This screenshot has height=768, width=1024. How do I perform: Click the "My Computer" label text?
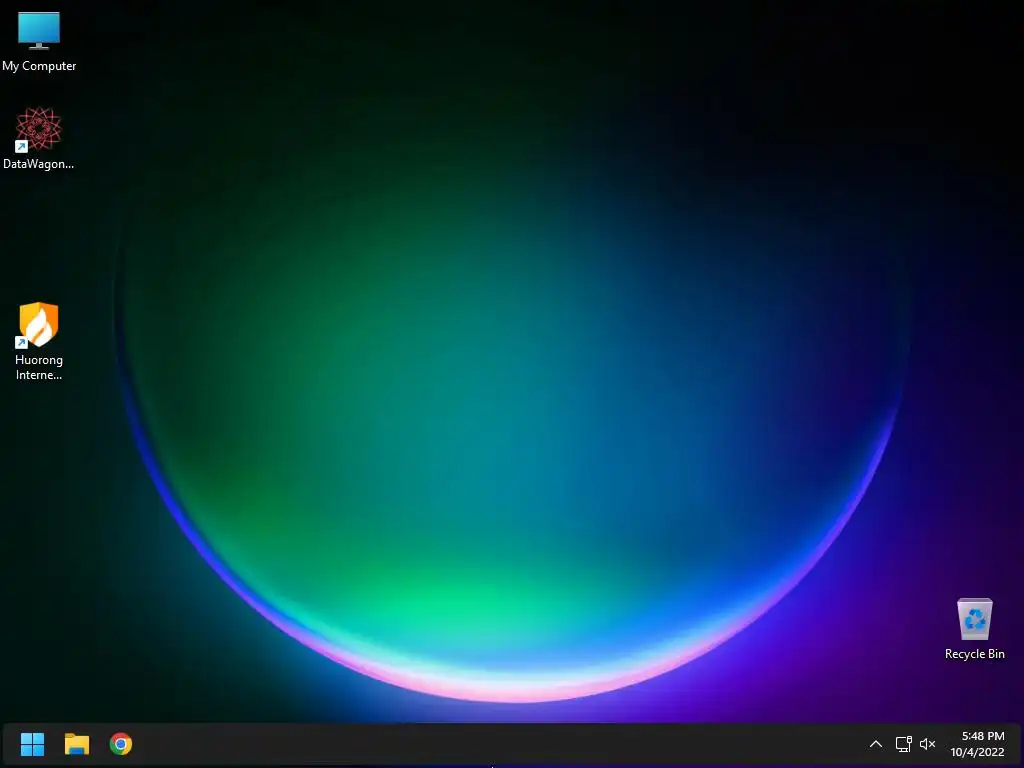pos(39,66)
